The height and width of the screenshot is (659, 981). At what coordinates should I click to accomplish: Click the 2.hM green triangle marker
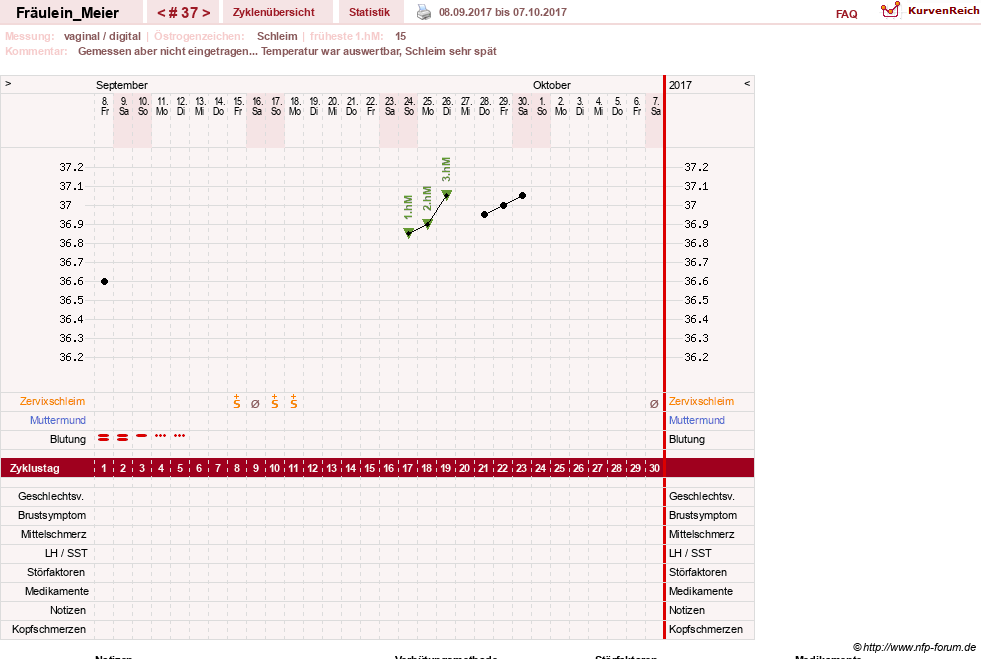(x=428, y=223)
